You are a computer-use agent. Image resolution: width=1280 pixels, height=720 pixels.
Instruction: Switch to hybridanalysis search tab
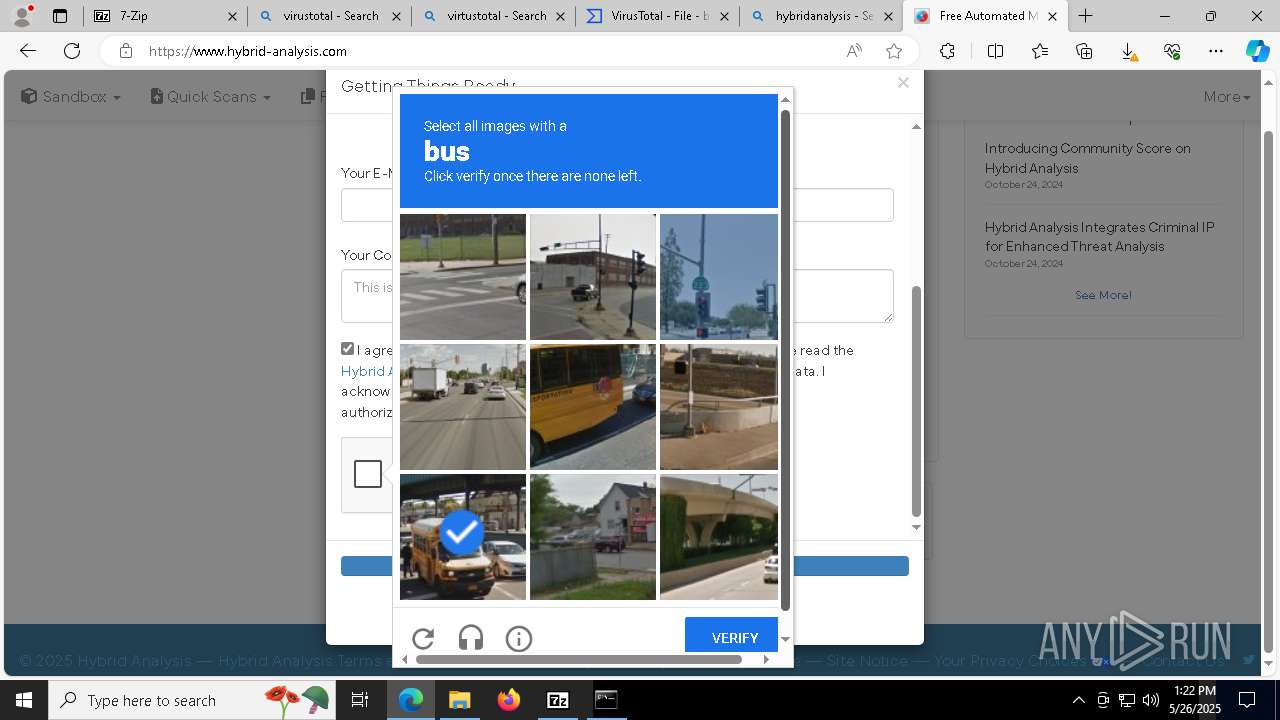(x=822, y=16)
